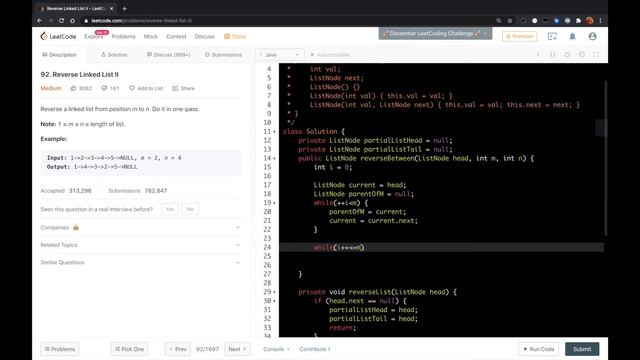
Task: Collapse the while loop at line 19
Action: pyautogui.click(x=274, y=203)
